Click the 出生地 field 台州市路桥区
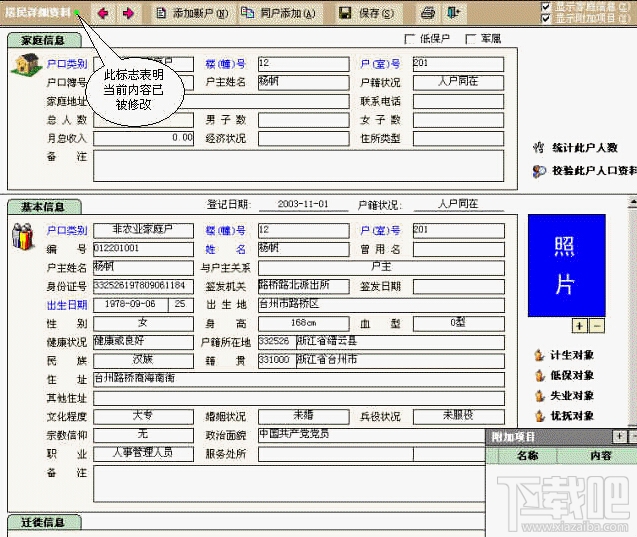This screenshot has height=537, width=637. pyautogui.click(x=381, y=305)
